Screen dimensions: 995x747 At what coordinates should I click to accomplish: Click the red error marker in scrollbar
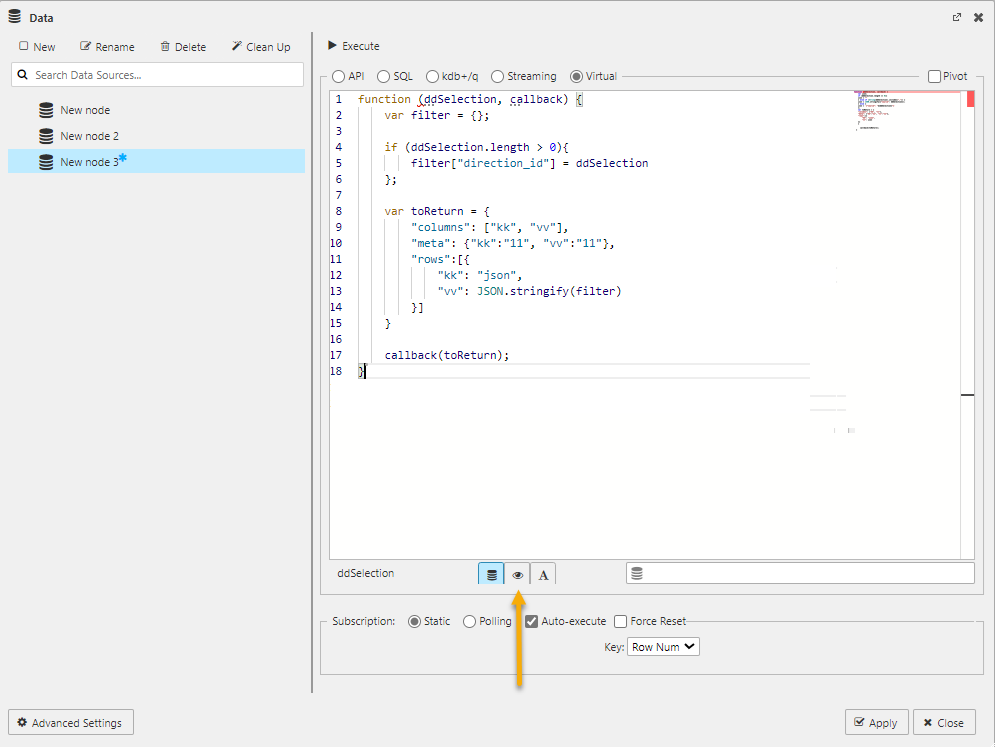click(x=970, y=99)
